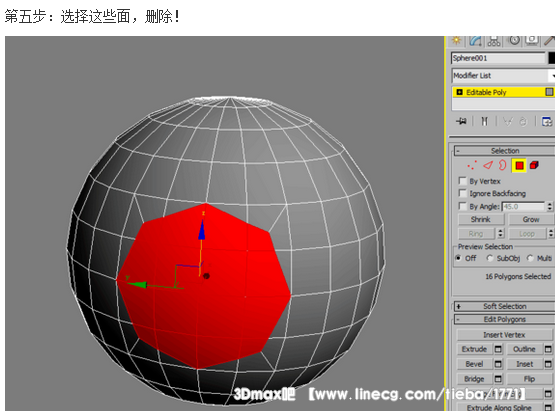Click the By Angle 45.0 field
Viewport: 555px width, 411px height.
point(523,206)
